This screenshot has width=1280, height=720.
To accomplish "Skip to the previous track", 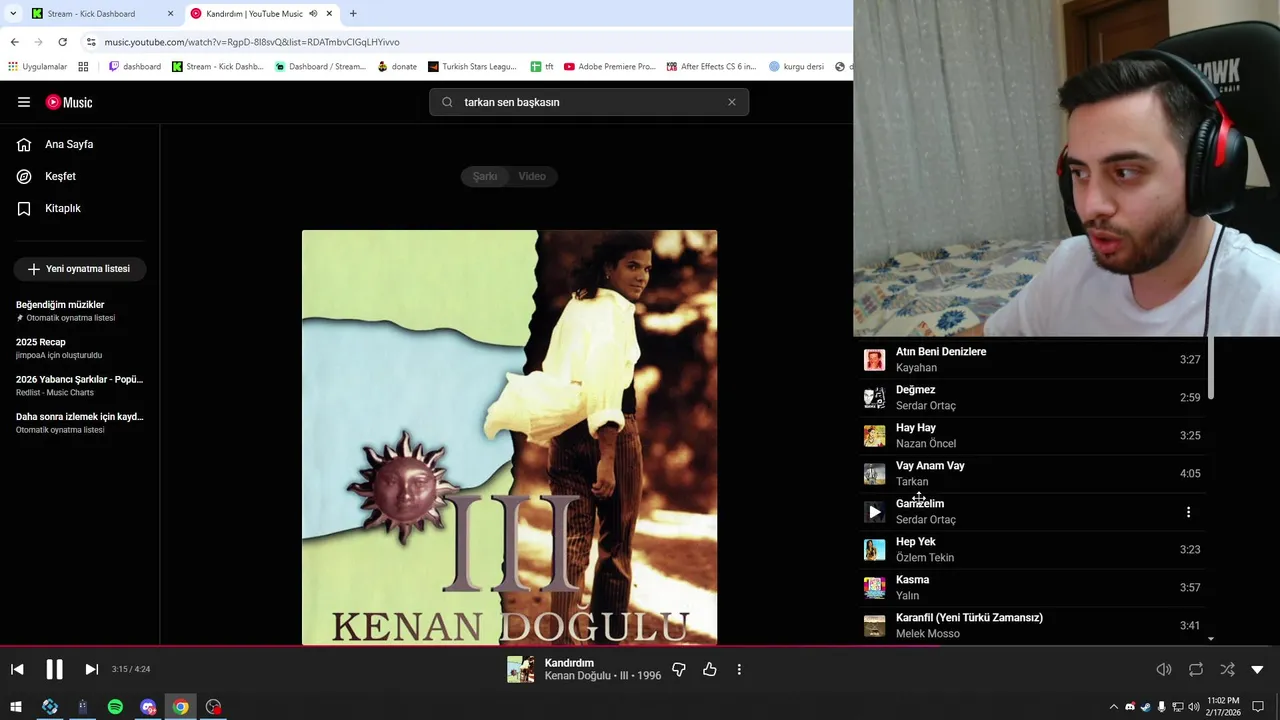I will [x=17, y=669].
